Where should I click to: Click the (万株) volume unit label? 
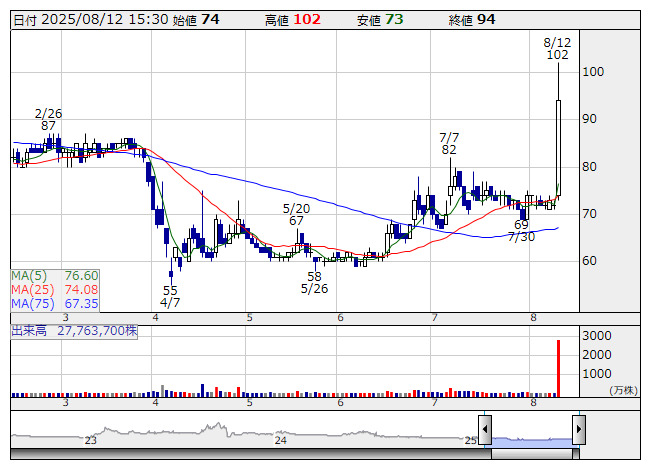coord(623,390)
